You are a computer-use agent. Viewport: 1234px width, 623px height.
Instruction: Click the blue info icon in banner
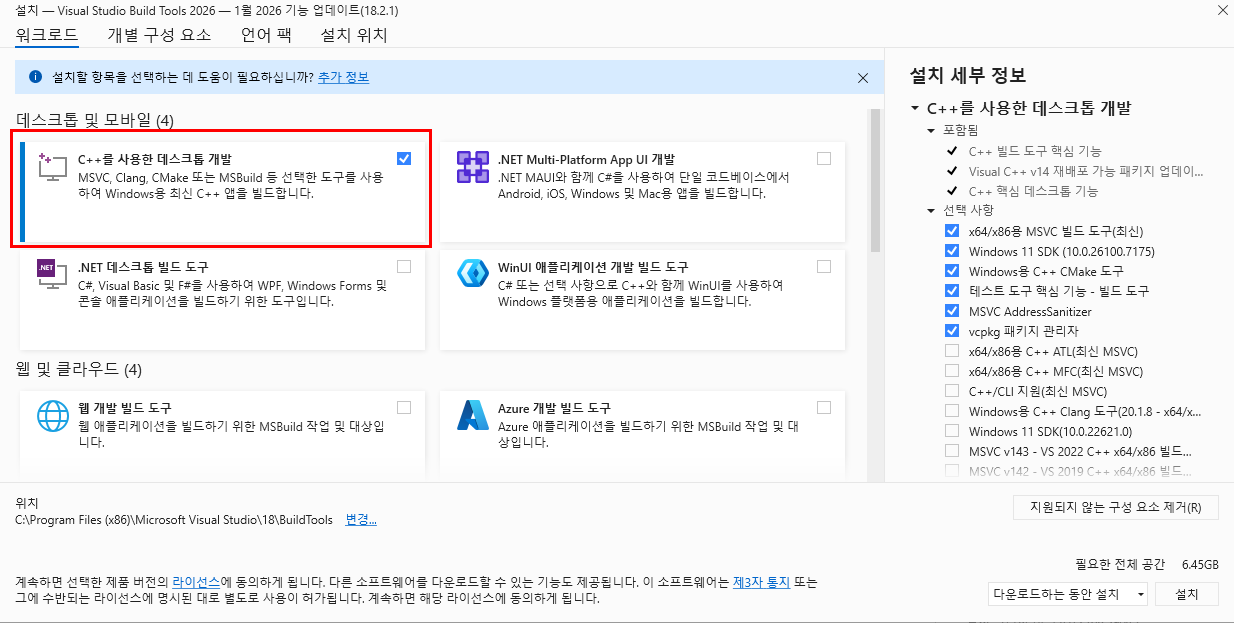pyautogui.click(x=36, y=77)
